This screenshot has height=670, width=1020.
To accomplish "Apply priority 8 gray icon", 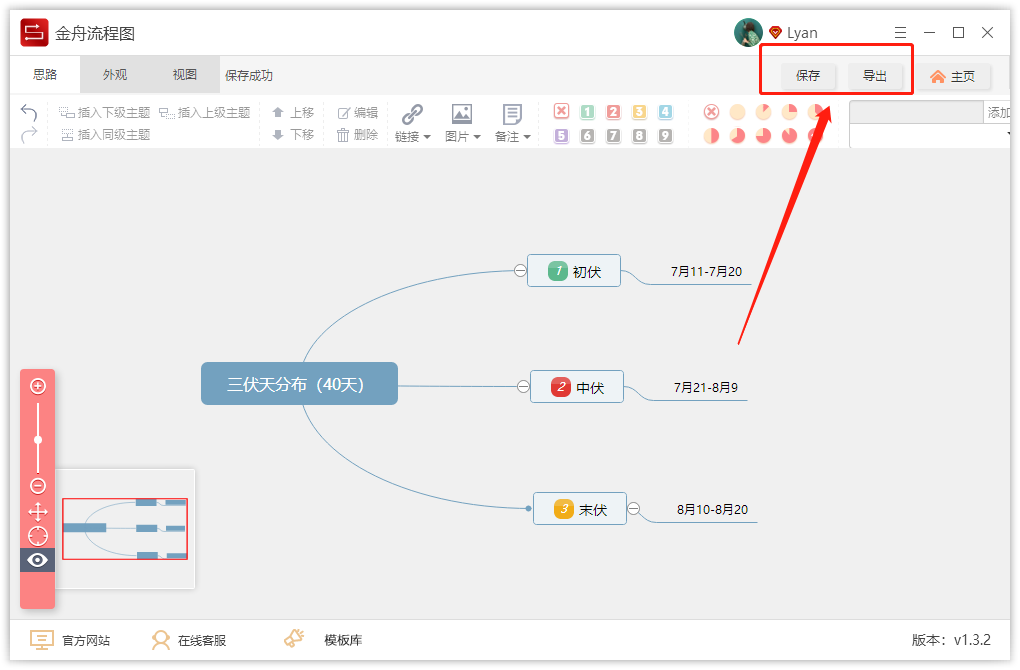I will [639, 135].
